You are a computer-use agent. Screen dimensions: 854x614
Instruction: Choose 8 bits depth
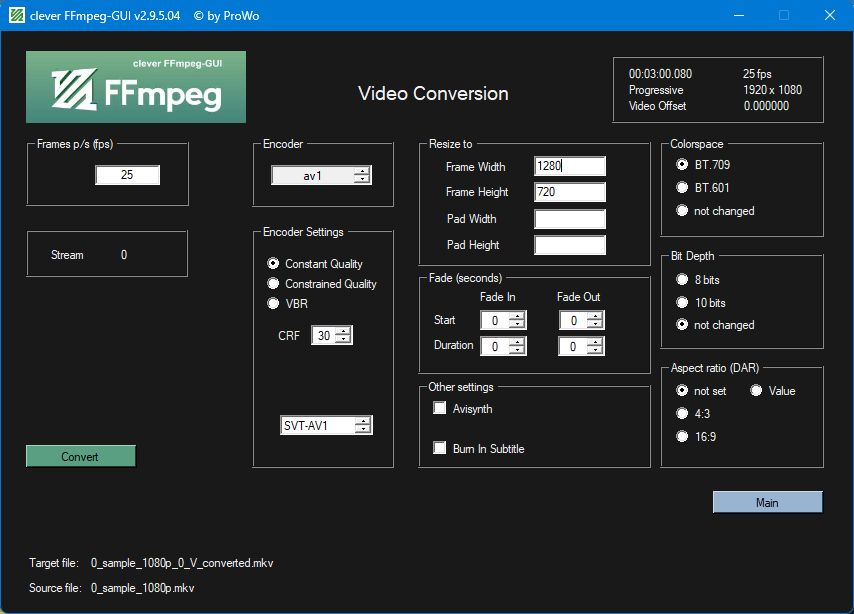click(682, 279)
